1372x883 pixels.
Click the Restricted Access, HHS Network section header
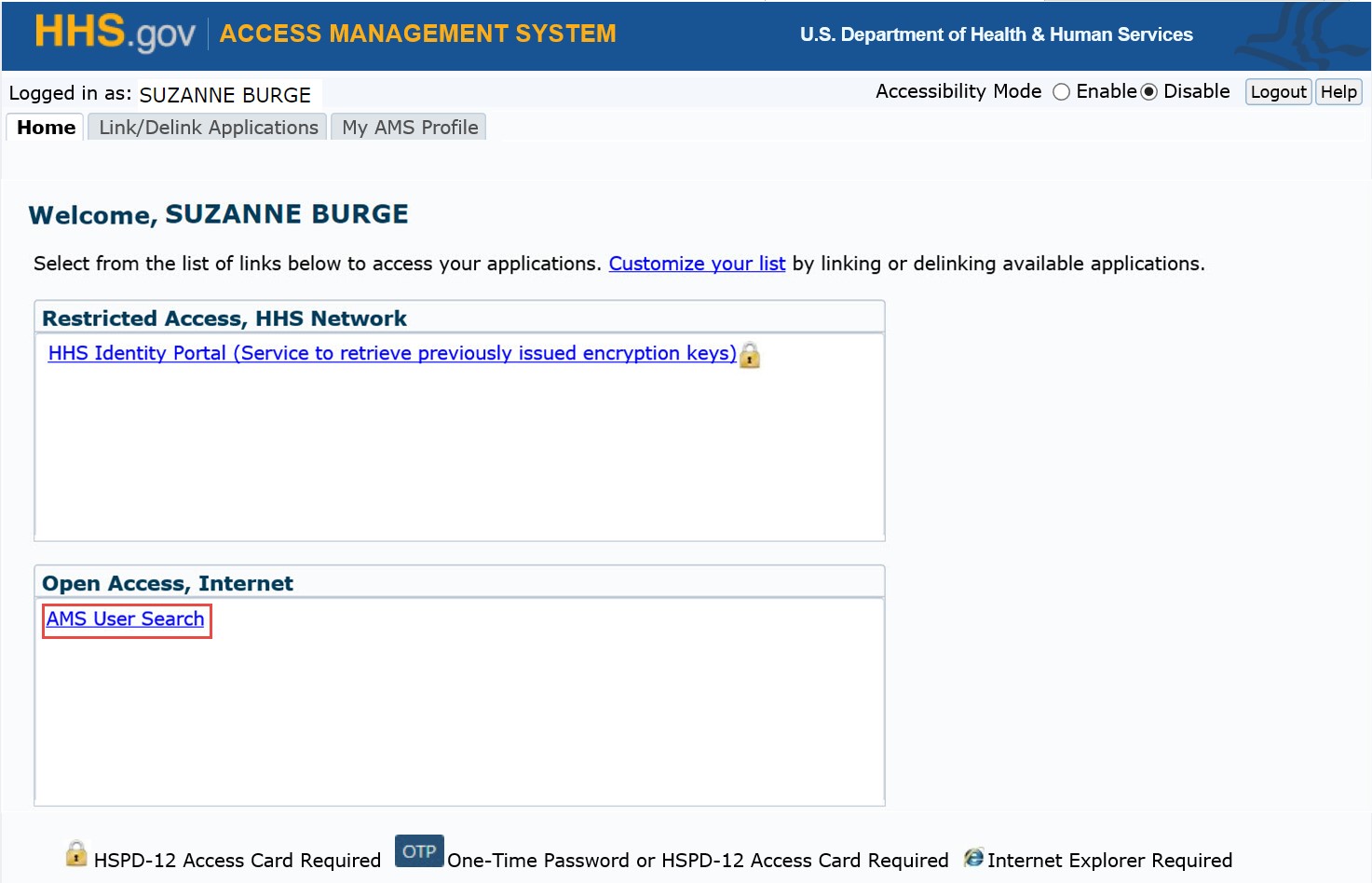[x=224, y=318]
